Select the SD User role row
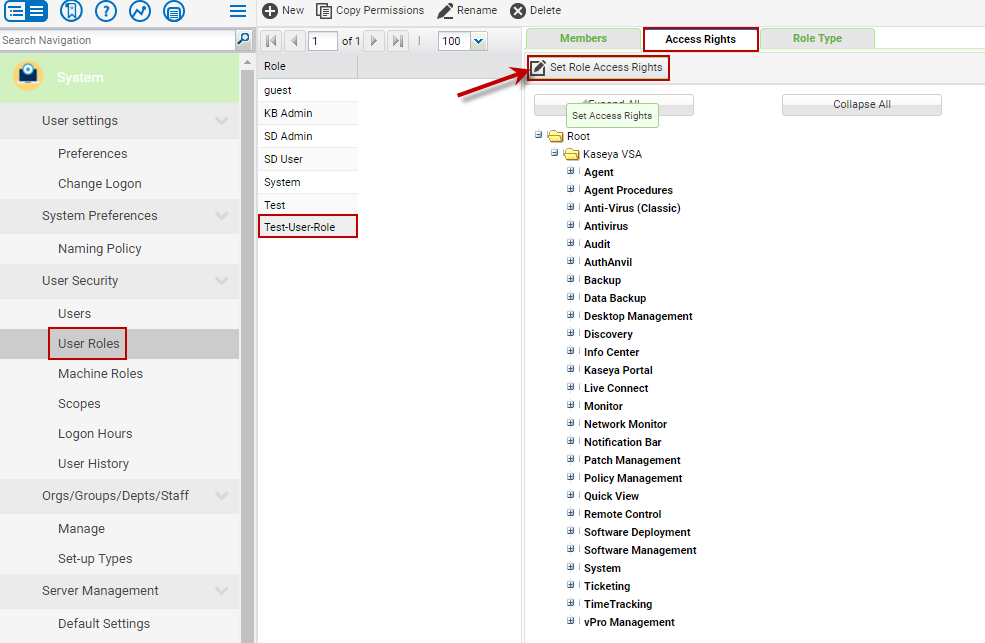Viewport: 985px width, 643px height. [x=308, y=159]
